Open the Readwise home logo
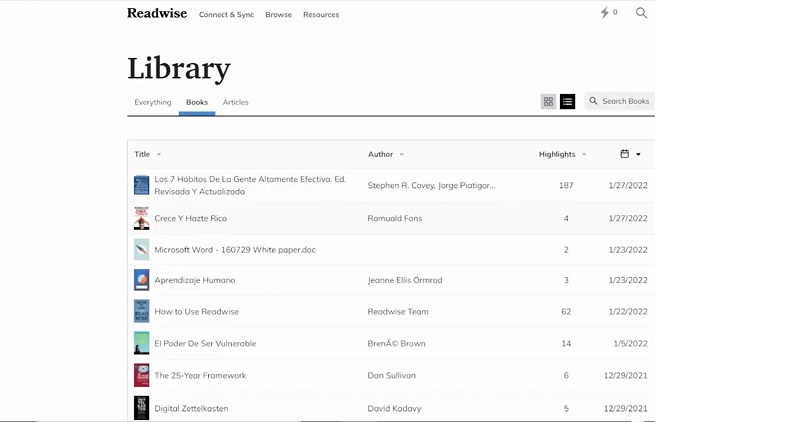Image resolution: width=800 pixels, height=422 pixels. click(157, 13)
